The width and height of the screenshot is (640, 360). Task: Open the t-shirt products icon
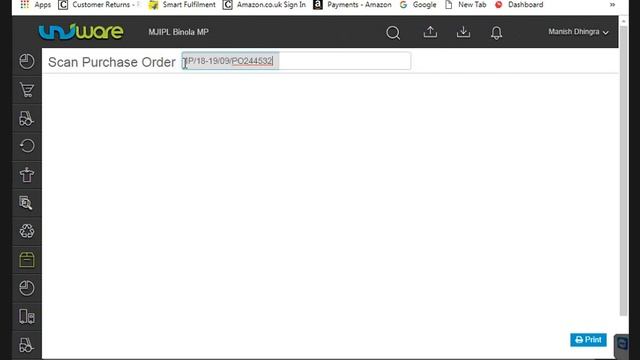(x=27, y=175)
